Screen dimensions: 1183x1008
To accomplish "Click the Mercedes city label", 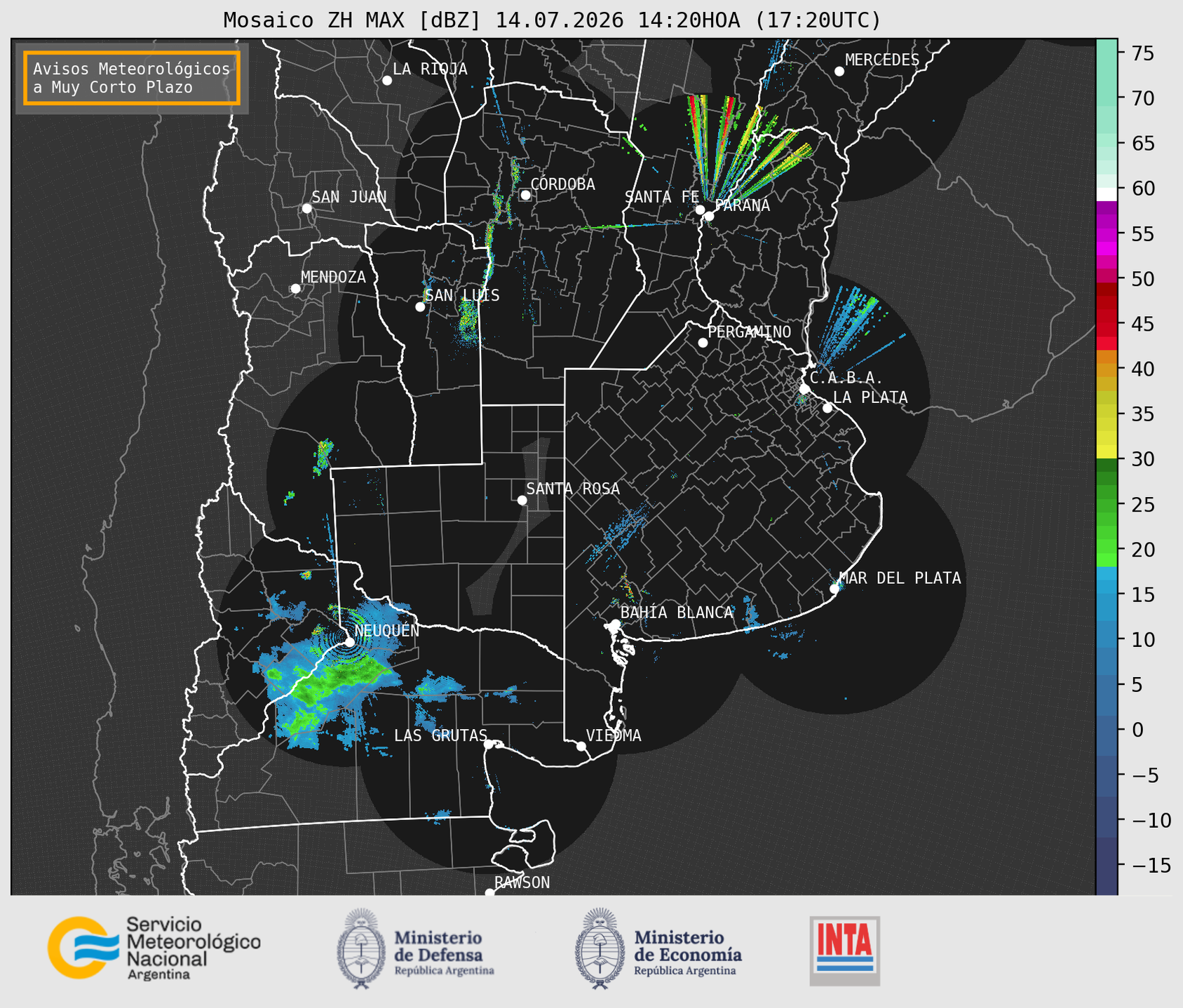I will pos(882,60).
